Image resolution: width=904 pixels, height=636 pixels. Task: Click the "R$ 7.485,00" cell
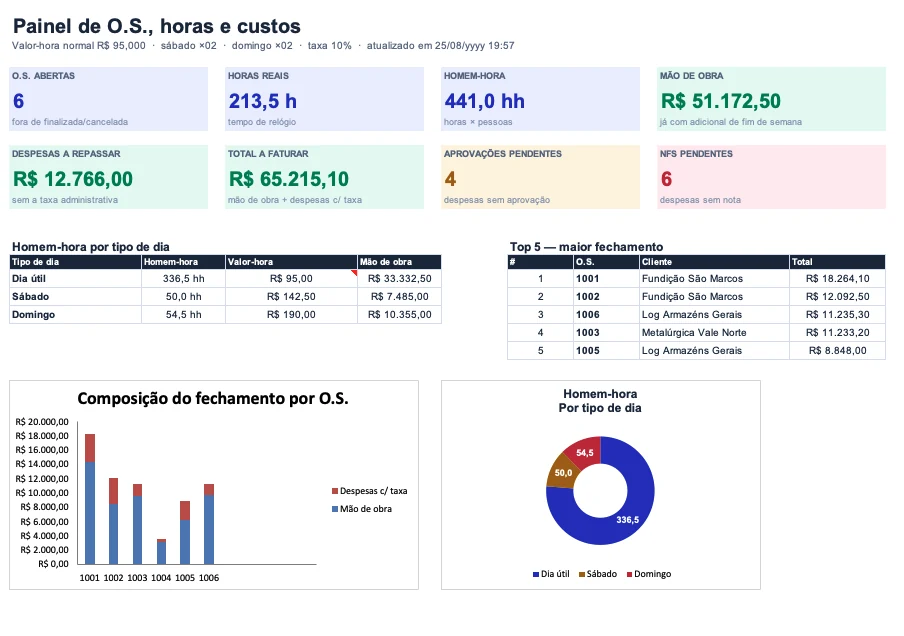click(400, 296)
